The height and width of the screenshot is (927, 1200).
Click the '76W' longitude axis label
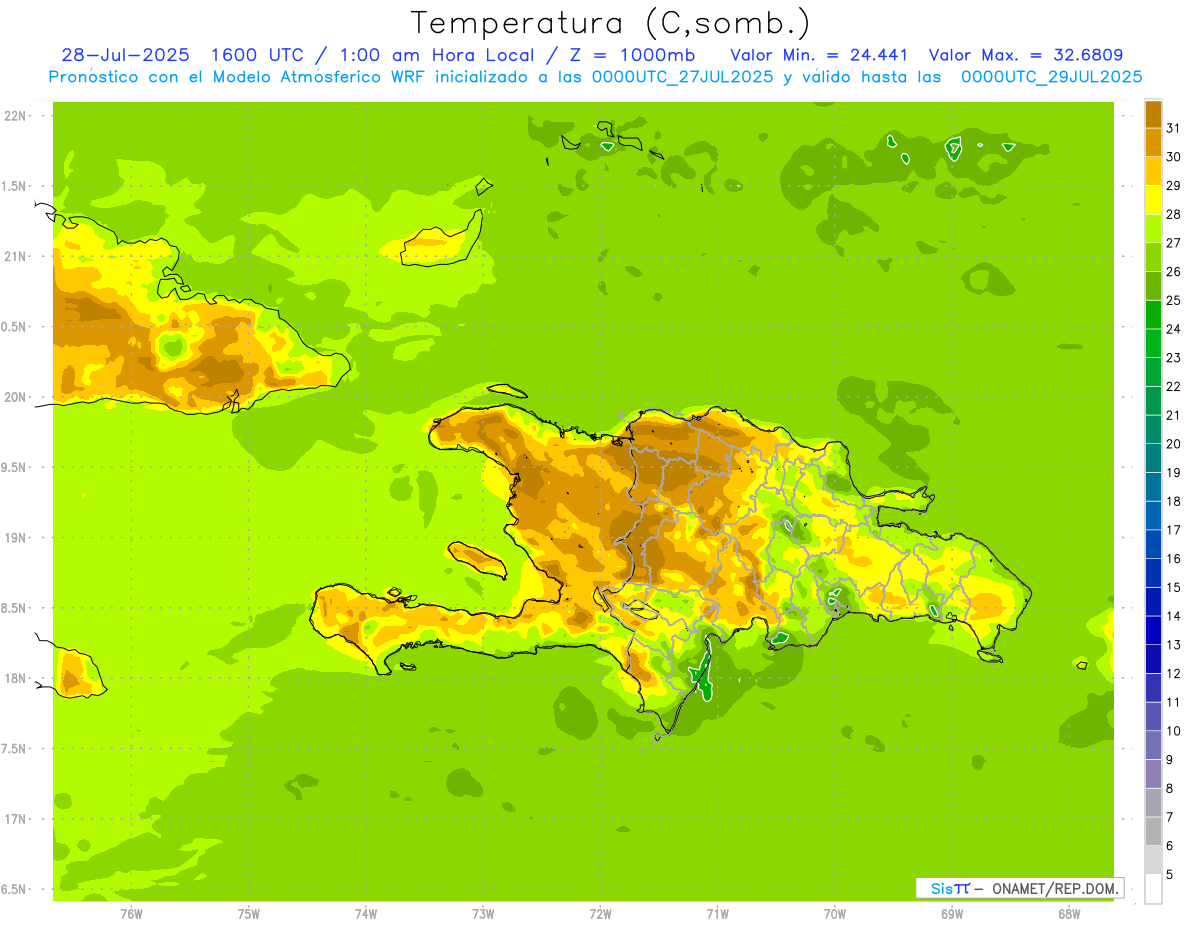[131, 914]
